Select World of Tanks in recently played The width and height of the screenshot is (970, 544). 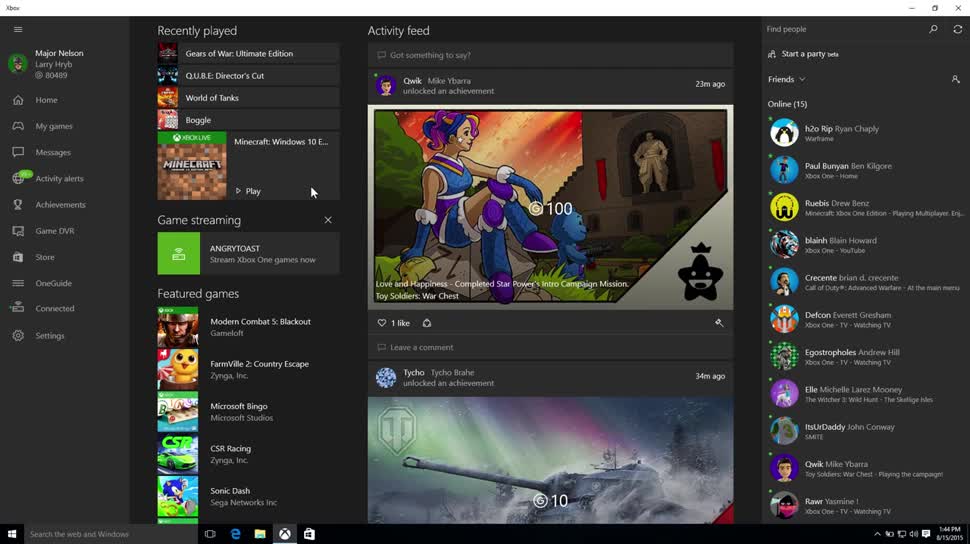point(248,98)
